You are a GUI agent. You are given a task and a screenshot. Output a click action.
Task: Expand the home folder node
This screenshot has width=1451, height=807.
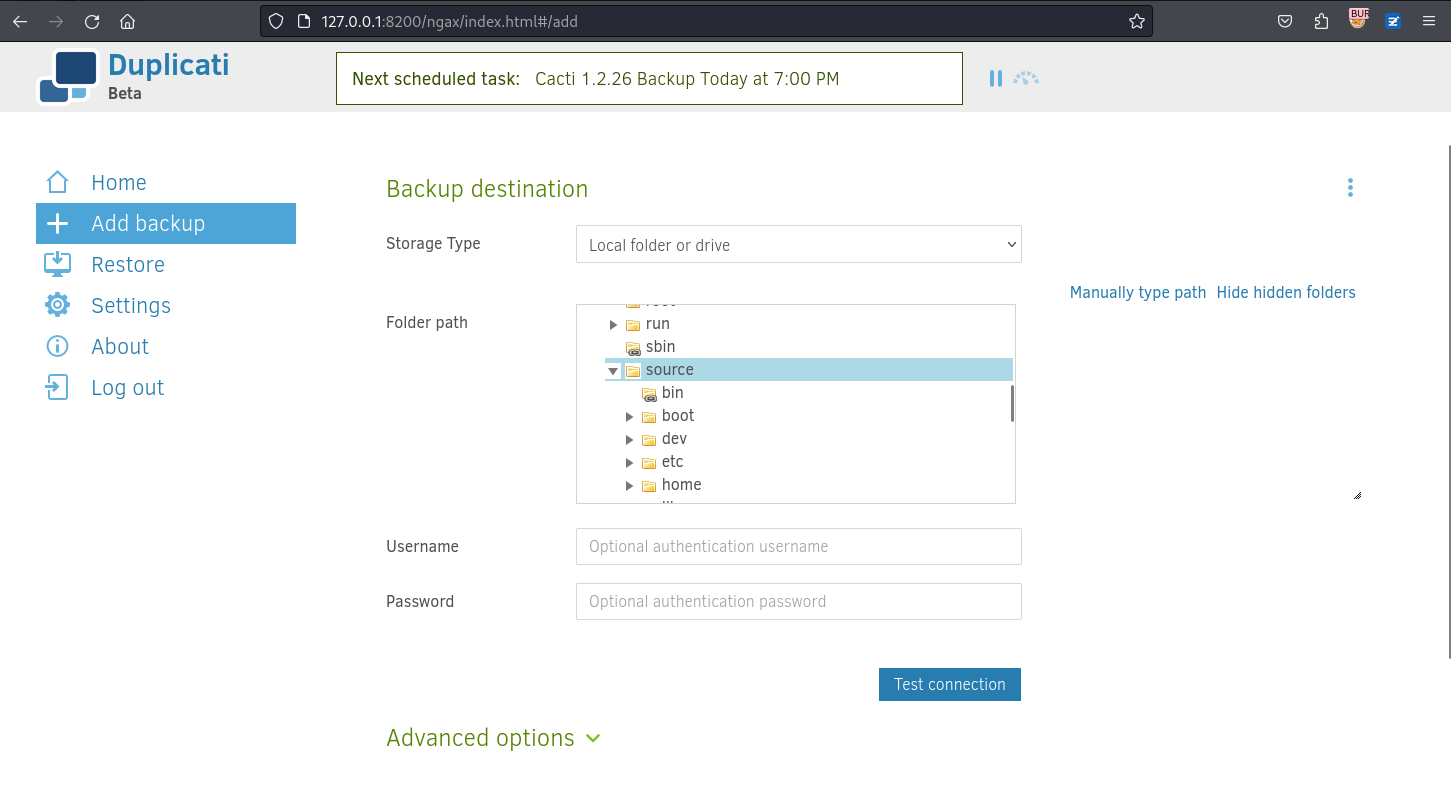[630, 486]
